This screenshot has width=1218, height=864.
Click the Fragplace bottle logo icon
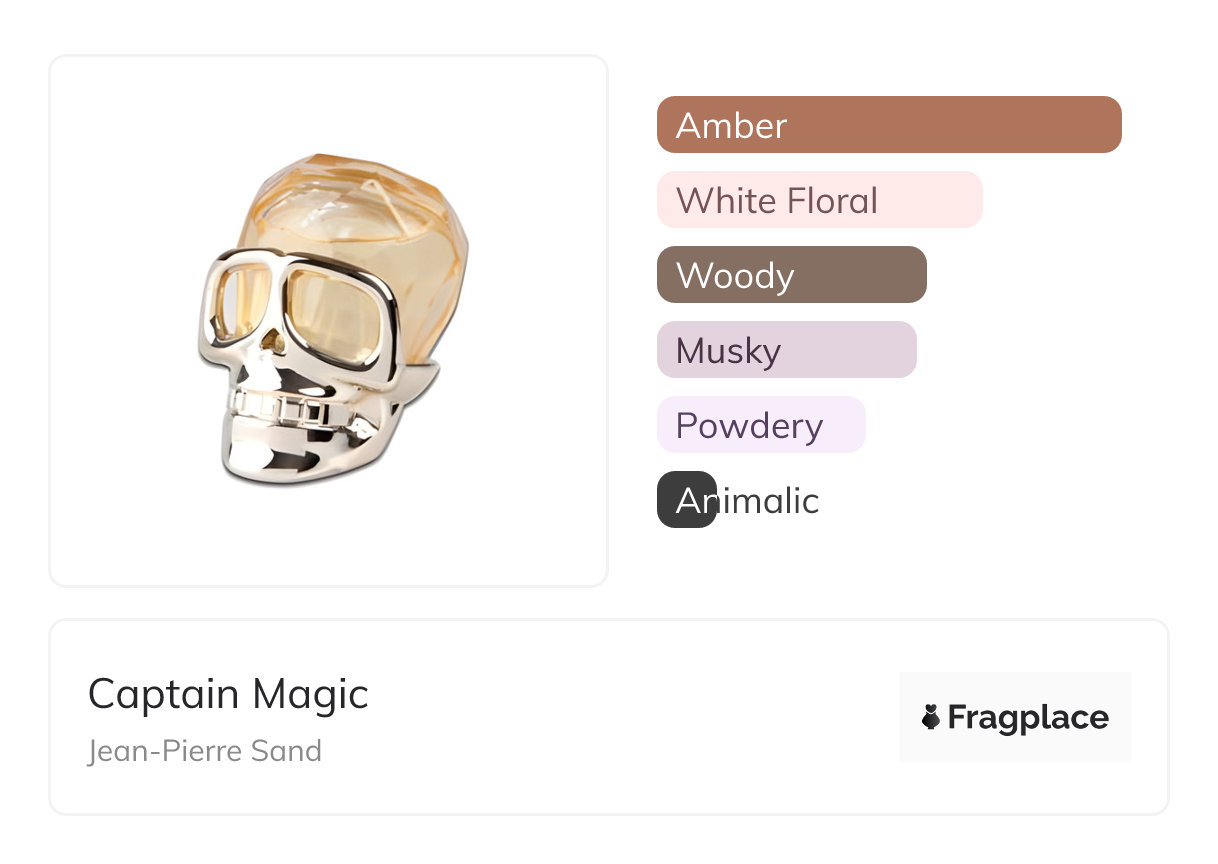pyautogui.click(x=931, y=717)
